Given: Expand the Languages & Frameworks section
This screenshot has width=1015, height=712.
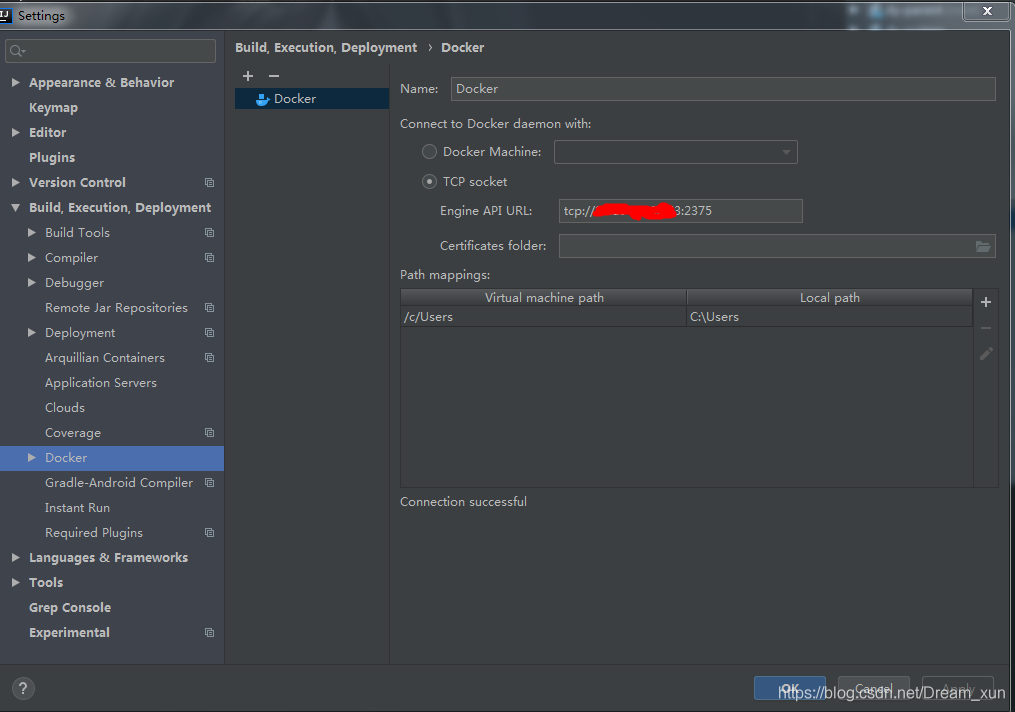Looking at the screenshot, I should point(16,558).
